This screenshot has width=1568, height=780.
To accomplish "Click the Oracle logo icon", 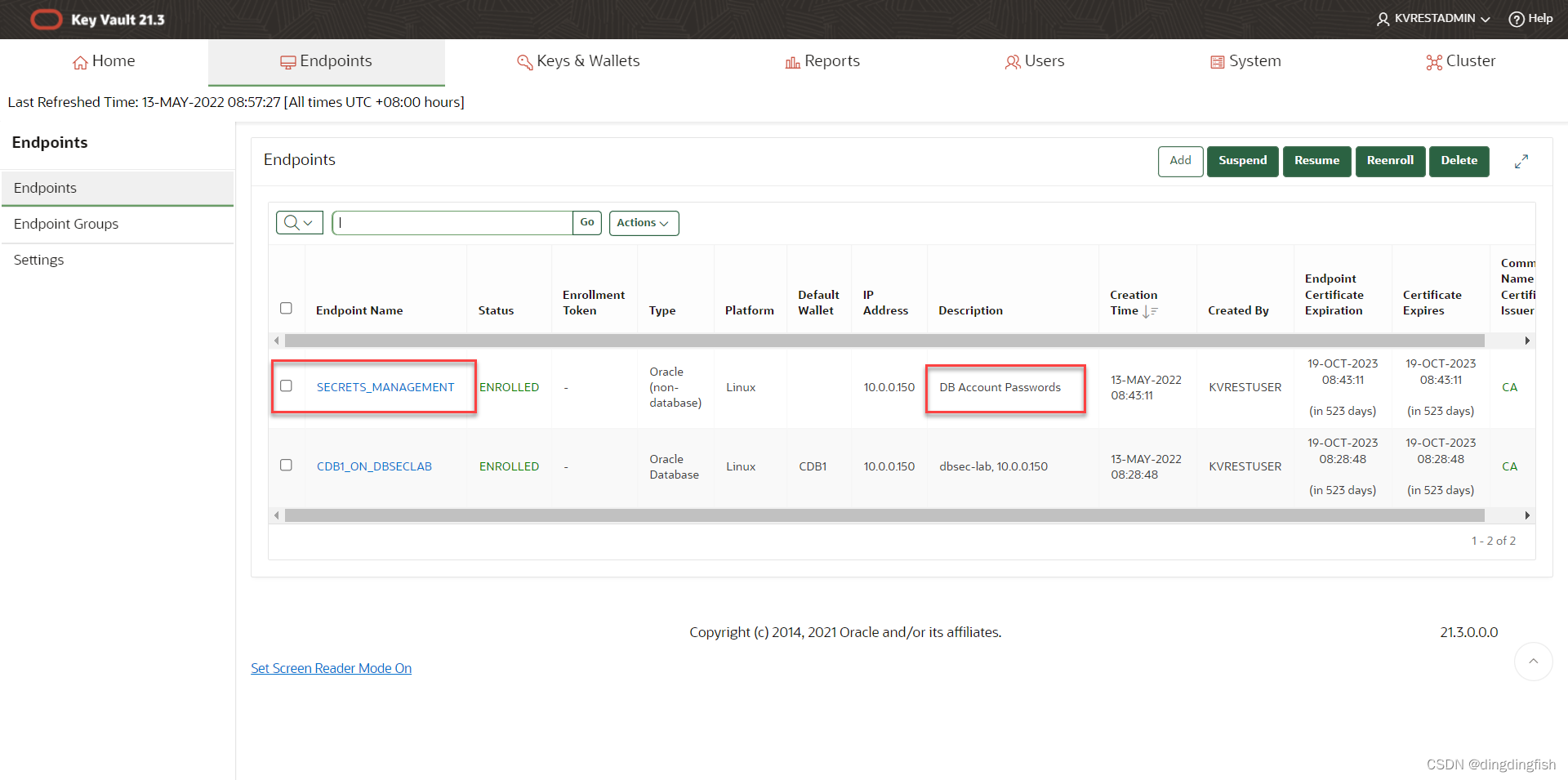I will [47, 20].
